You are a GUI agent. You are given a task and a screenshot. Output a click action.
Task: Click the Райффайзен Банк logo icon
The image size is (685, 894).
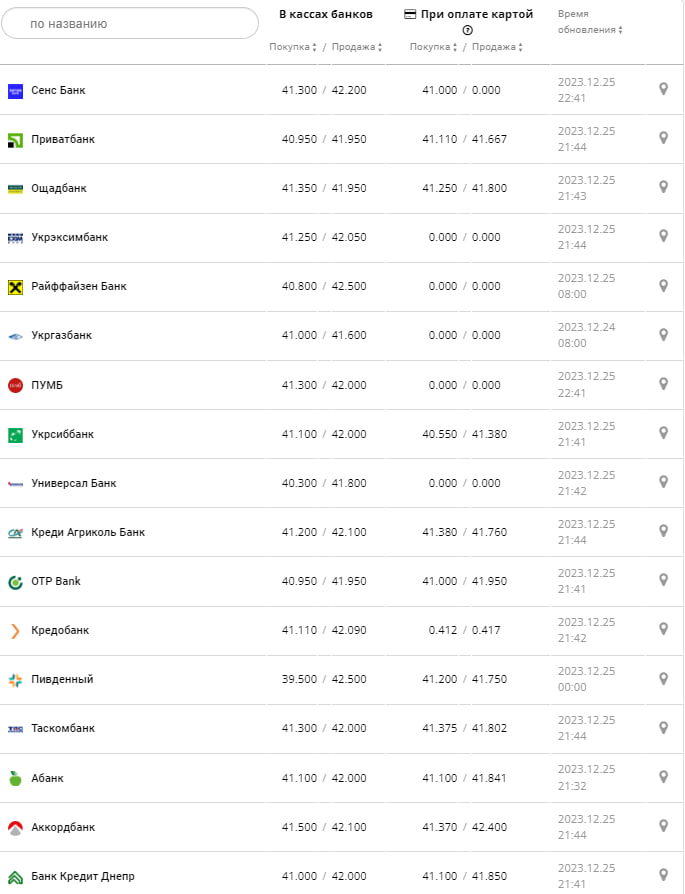tap(15, 287)
